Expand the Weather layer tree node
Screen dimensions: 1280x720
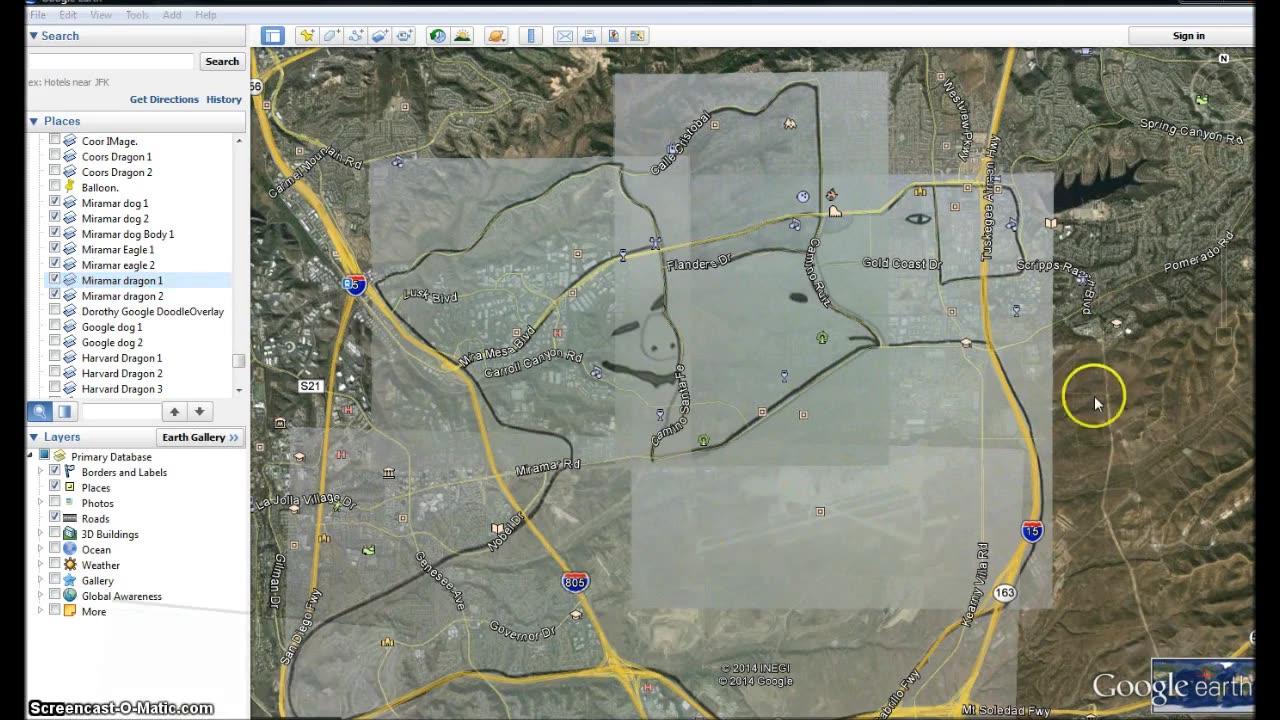(x=41, y=565)
